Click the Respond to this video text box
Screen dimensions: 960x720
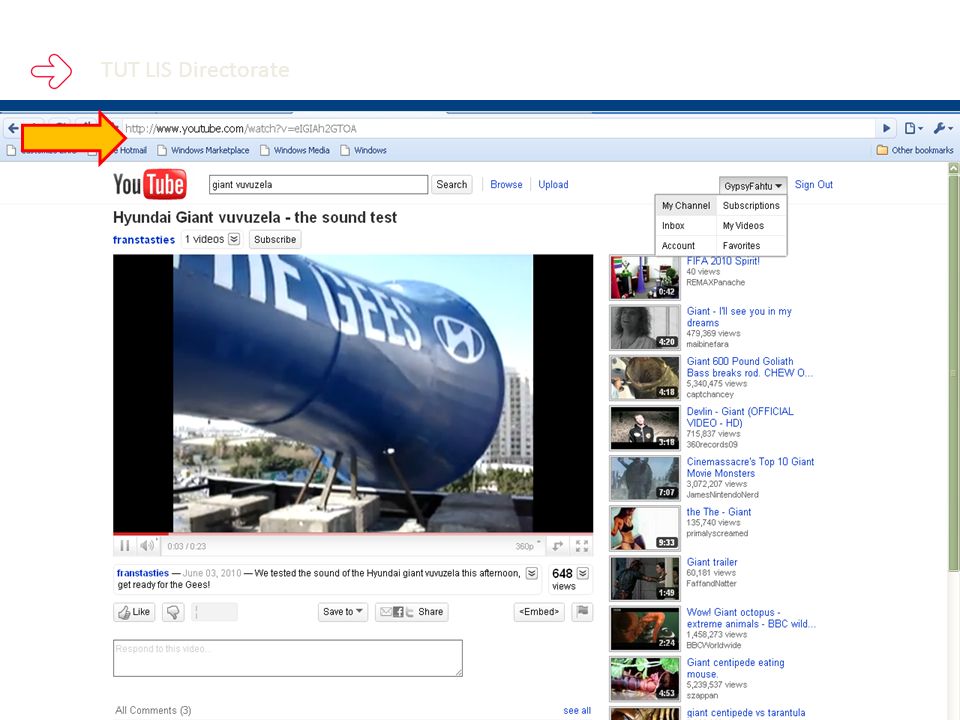click(x=288, y=658)
